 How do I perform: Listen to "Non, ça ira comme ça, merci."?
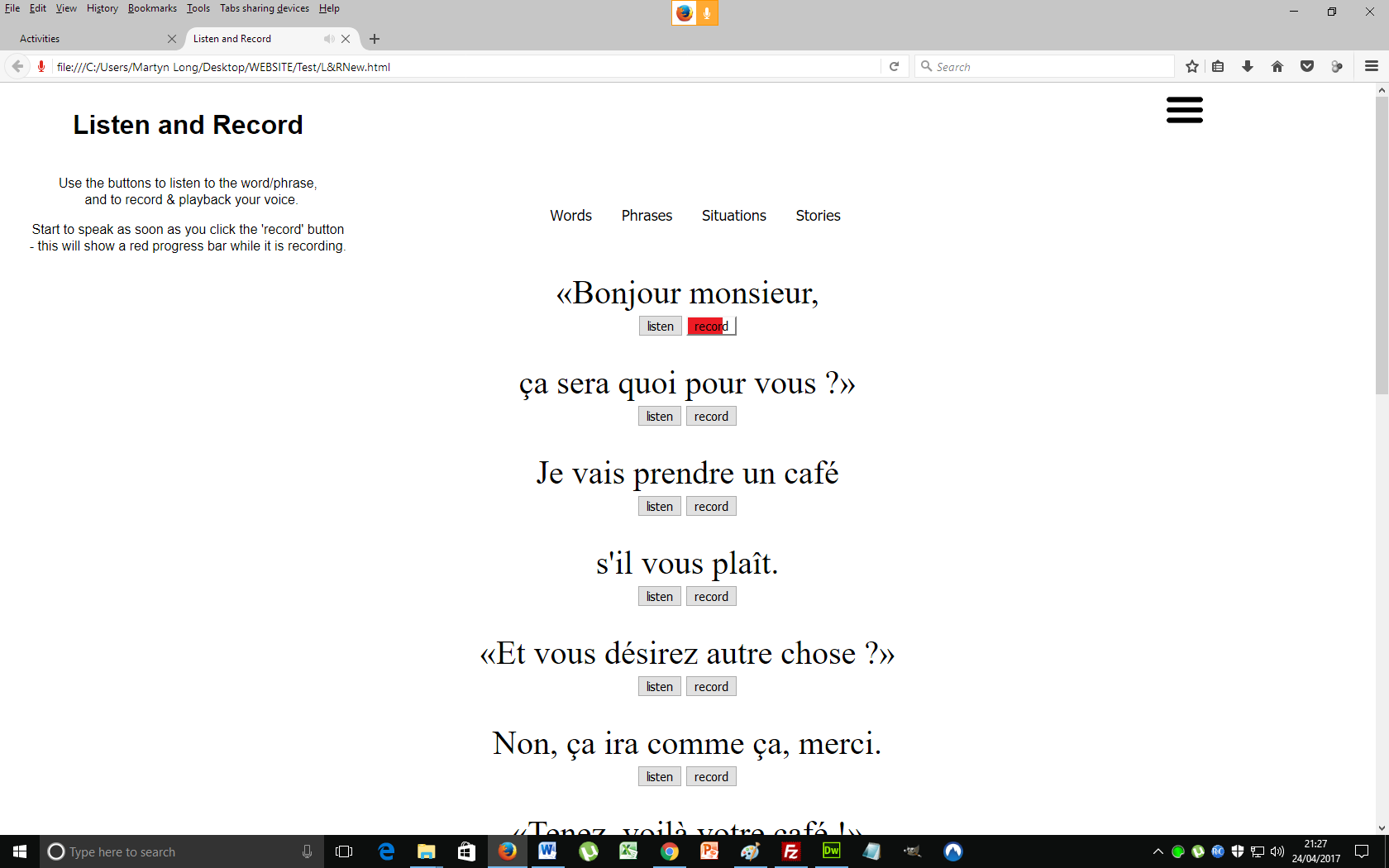coord(660,777)
